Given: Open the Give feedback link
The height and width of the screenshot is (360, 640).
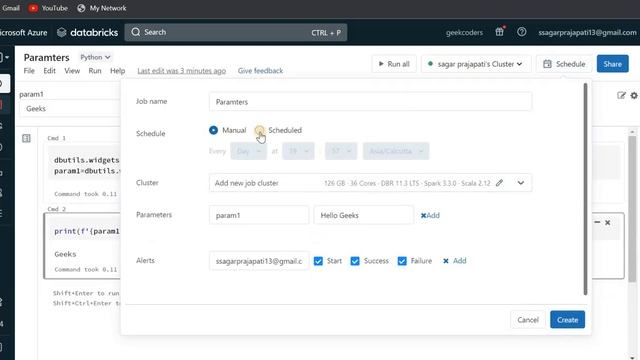Looking at the screenshot, I should pos(260,71).
